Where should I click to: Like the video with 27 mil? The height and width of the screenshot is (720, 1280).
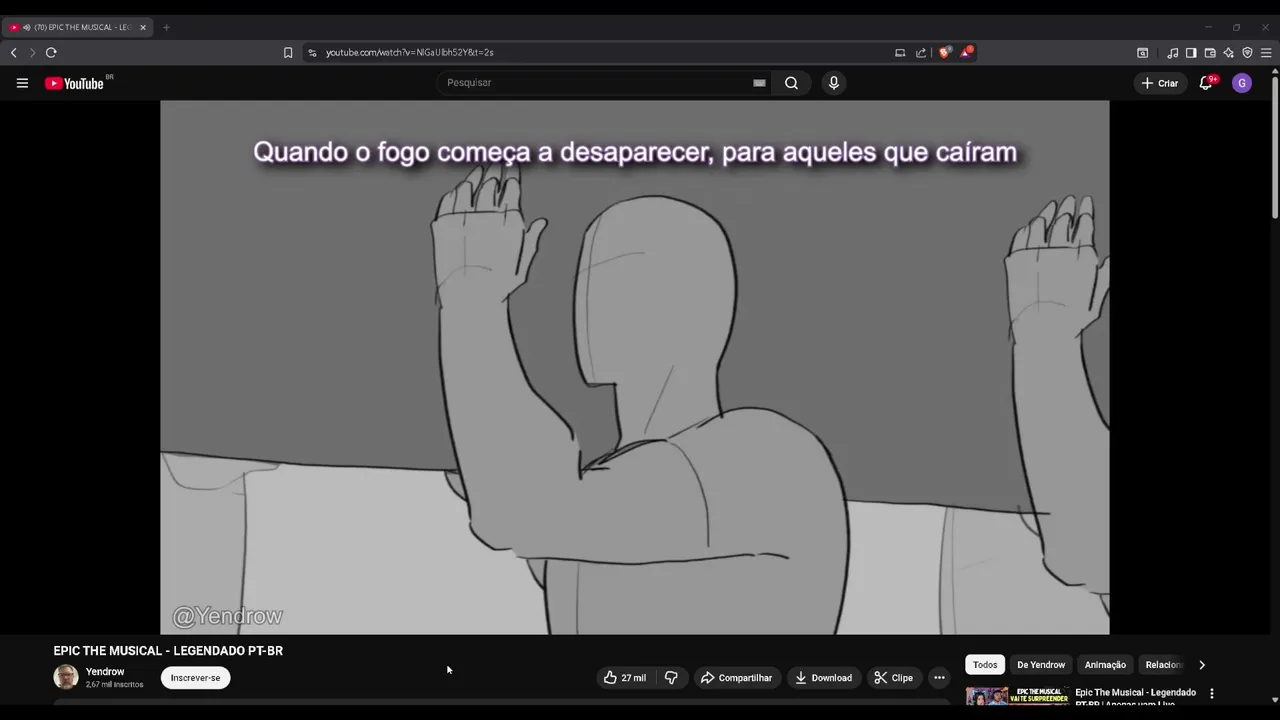tap(625, 678)
